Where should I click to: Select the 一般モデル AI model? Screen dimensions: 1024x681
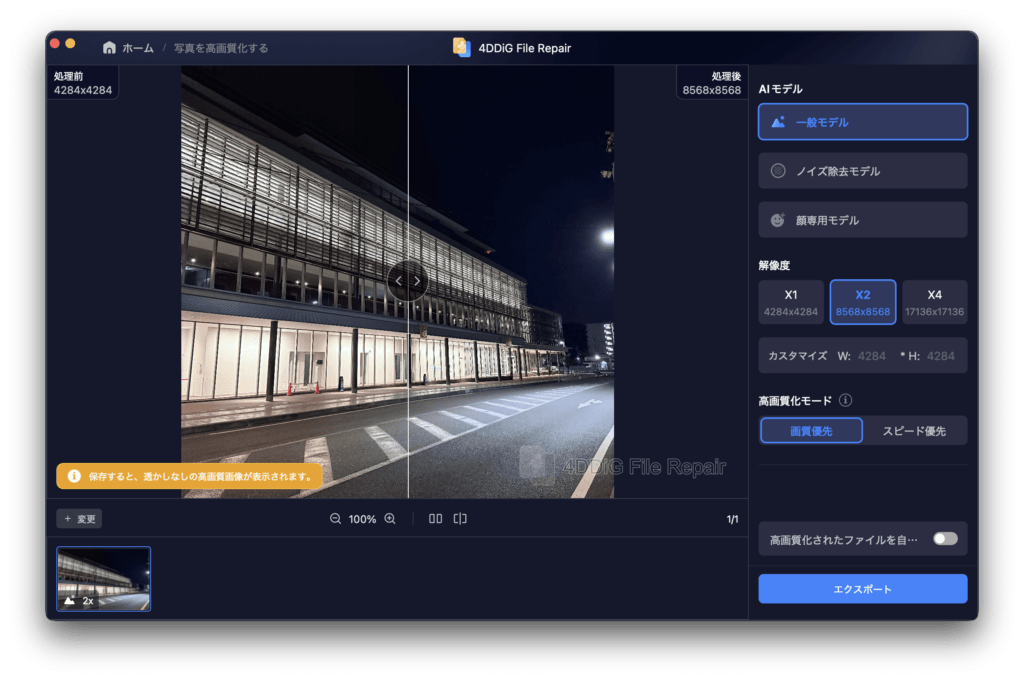click(863, 122)
